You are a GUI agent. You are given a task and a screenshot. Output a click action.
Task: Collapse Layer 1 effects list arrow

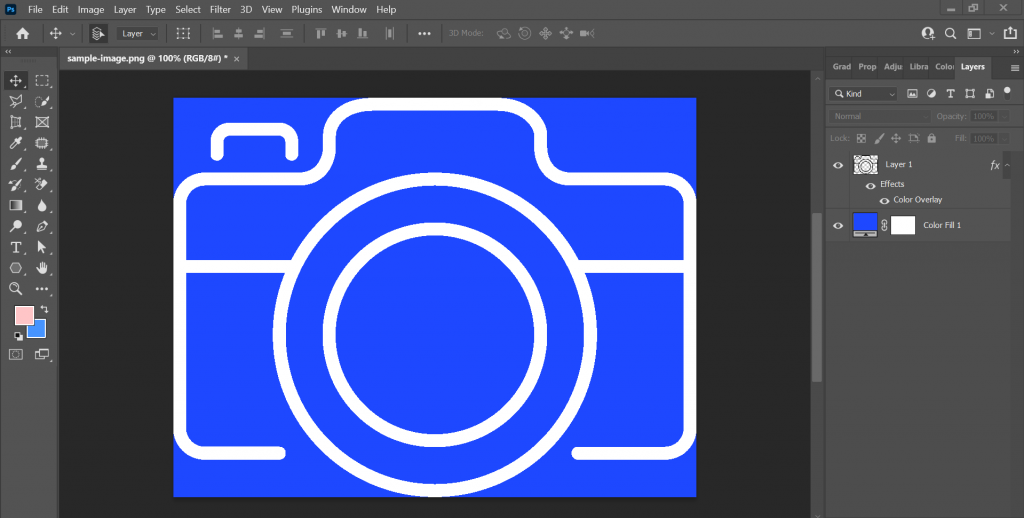click(1008, 165)
